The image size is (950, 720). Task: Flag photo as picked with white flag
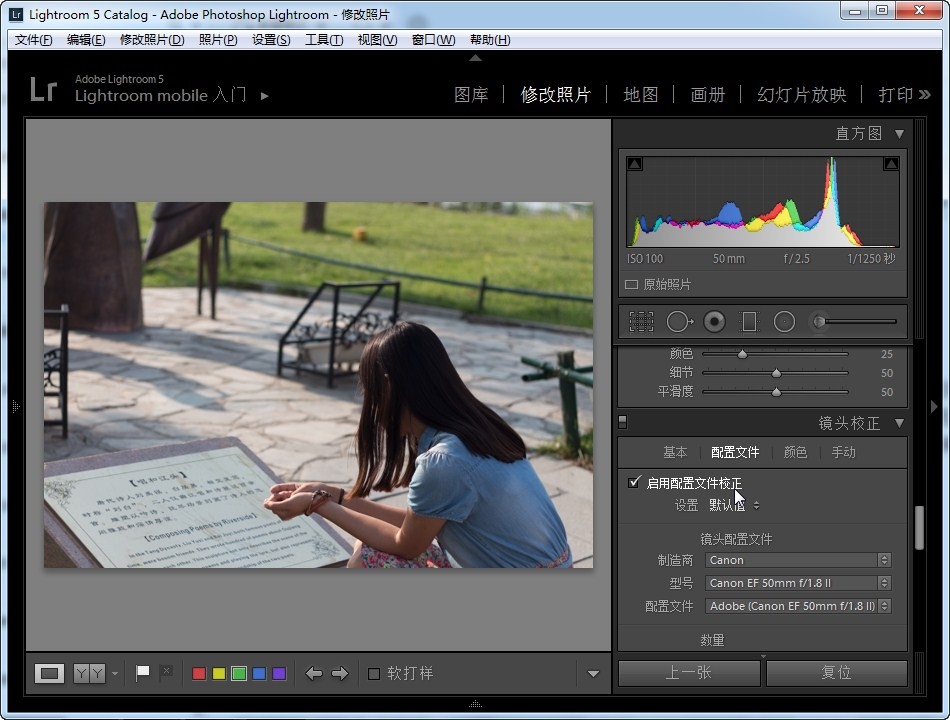click(142, 673)
